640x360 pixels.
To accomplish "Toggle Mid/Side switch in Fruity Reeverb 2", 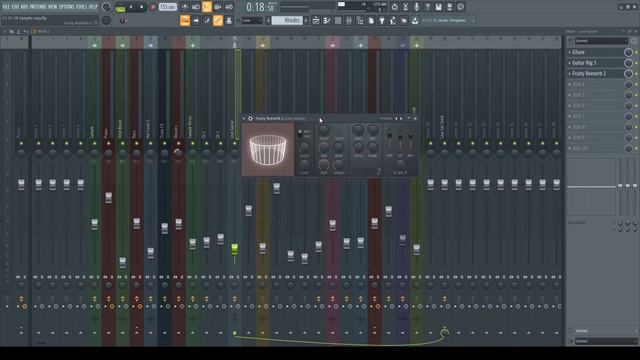I will [x=300, y=133].
